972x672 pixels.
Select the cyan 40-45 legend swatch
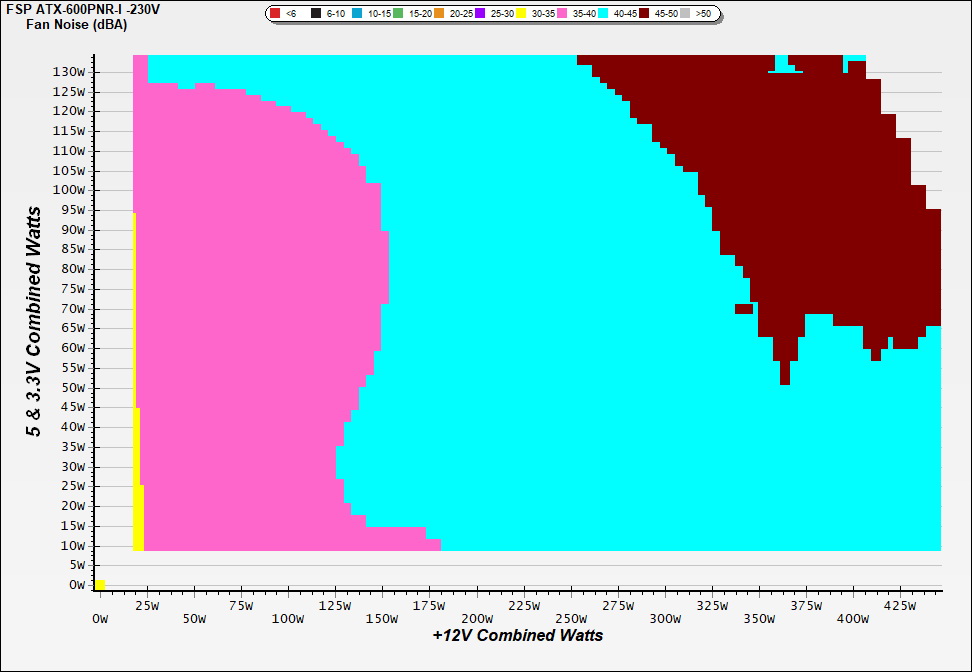604,14
